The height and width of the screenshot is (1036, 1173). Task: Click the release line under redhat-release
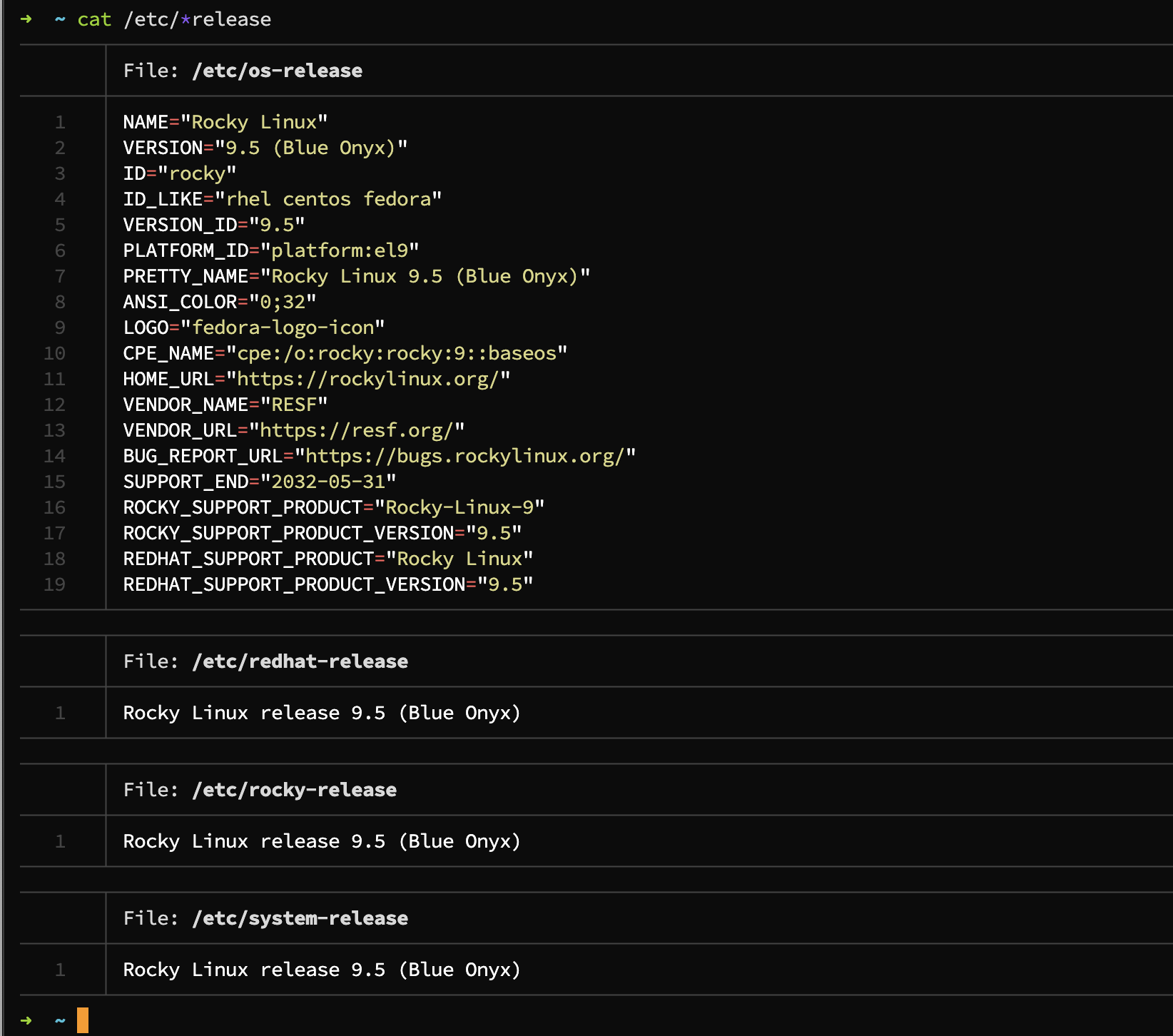(322, 713)
